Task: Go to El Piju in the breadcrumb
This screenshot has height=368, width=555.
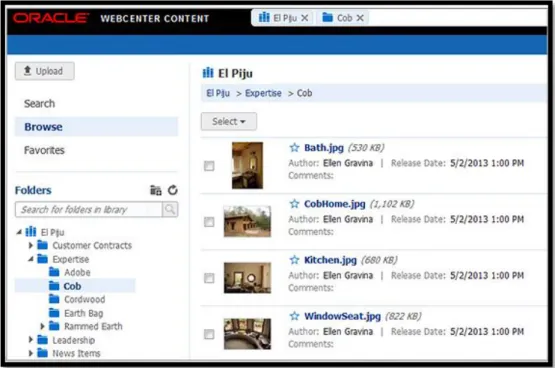Action: [x=218, y=93]
